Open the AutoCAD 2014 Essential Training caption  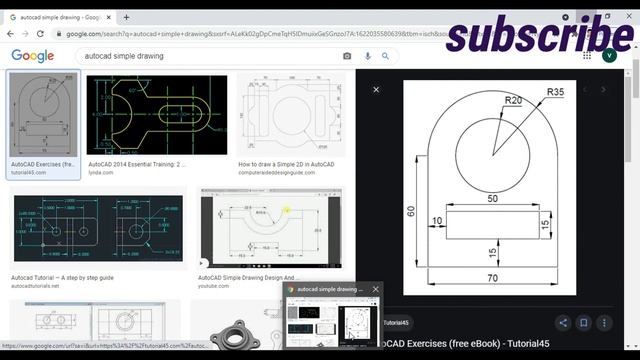click(137, 164)
